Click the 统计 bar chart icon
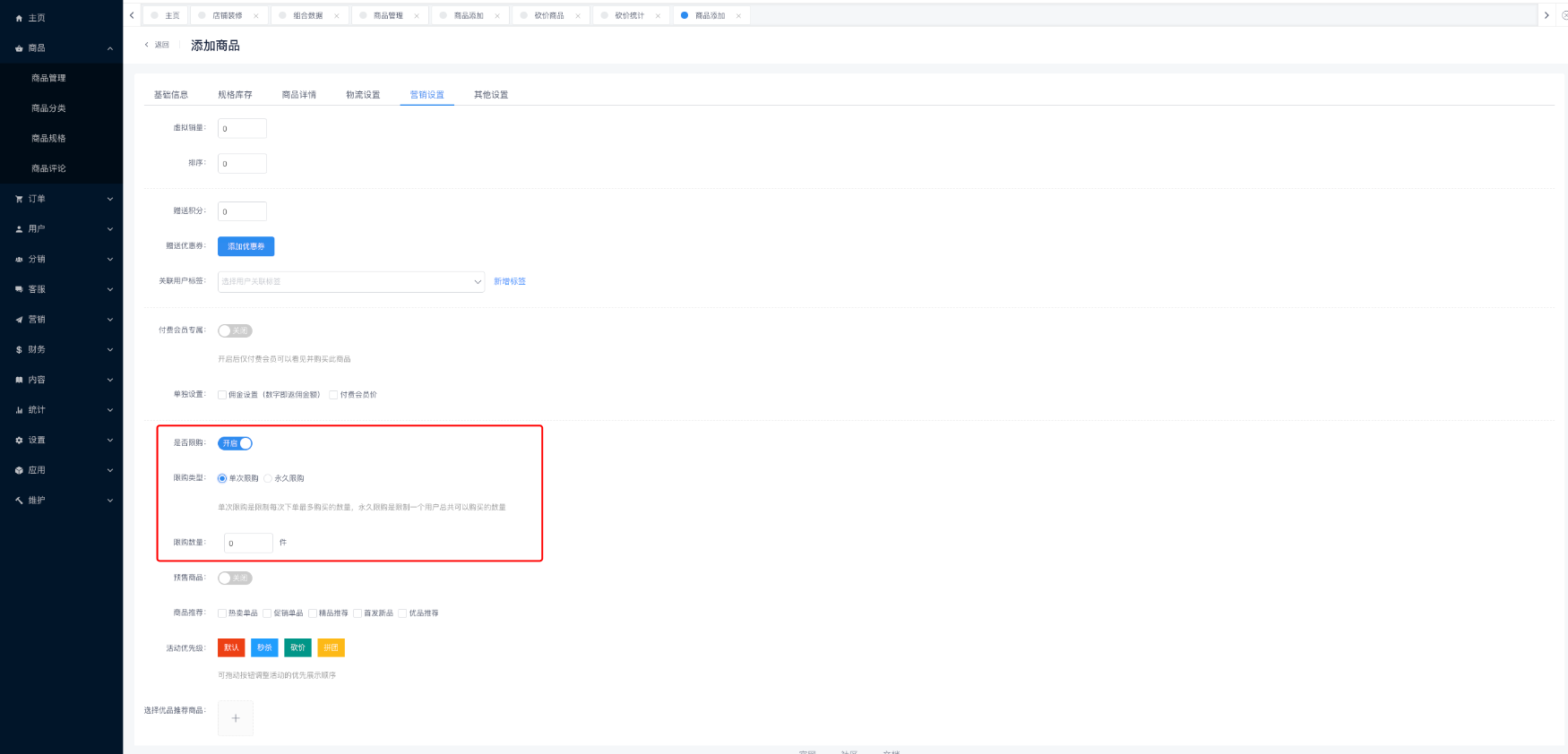Image resolution: width=1568 pixels, height=754 pixels. pyautogui.click(x=19, y=410)
